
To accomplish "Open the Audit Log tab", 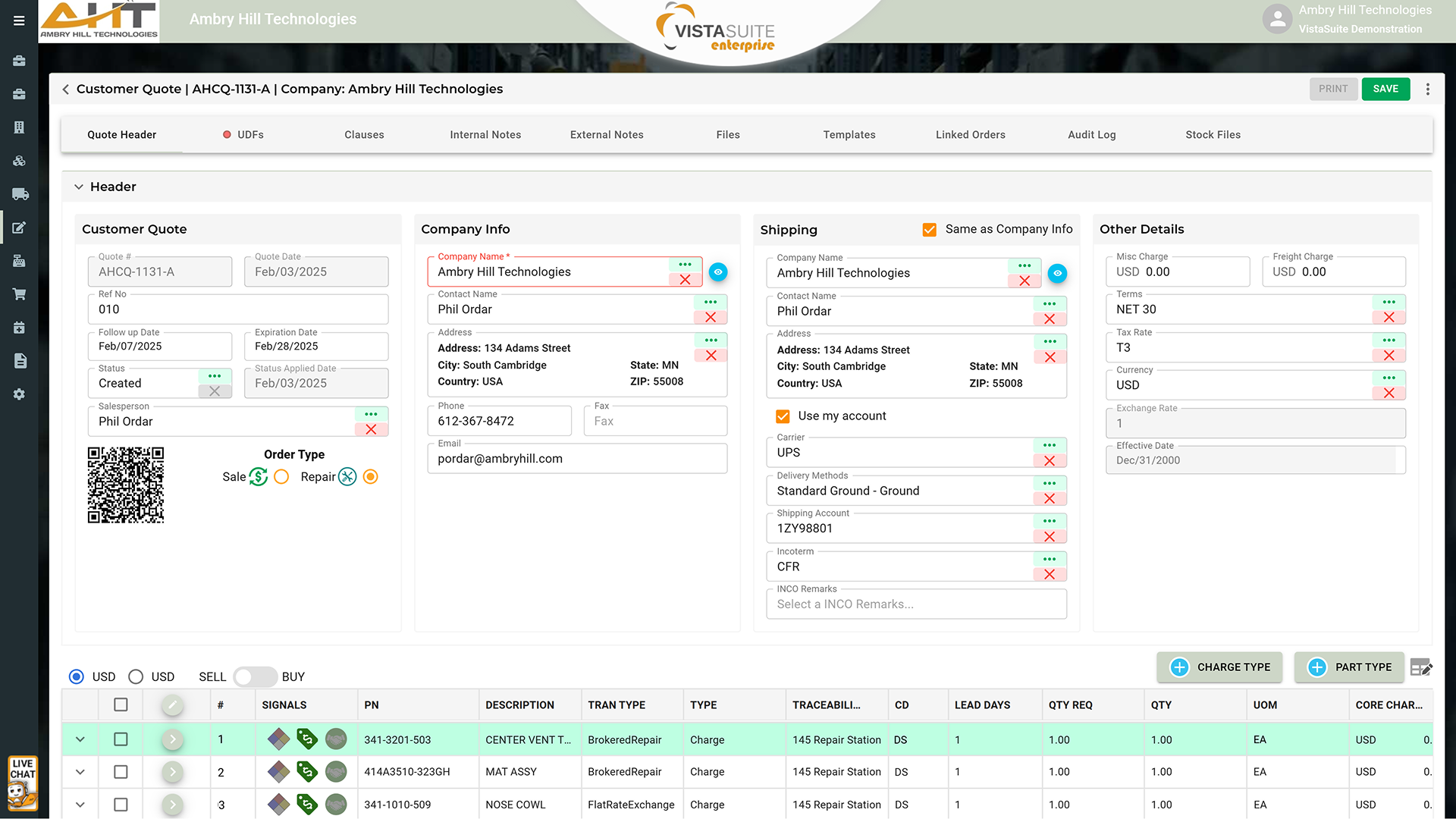I will point(1091,135).
